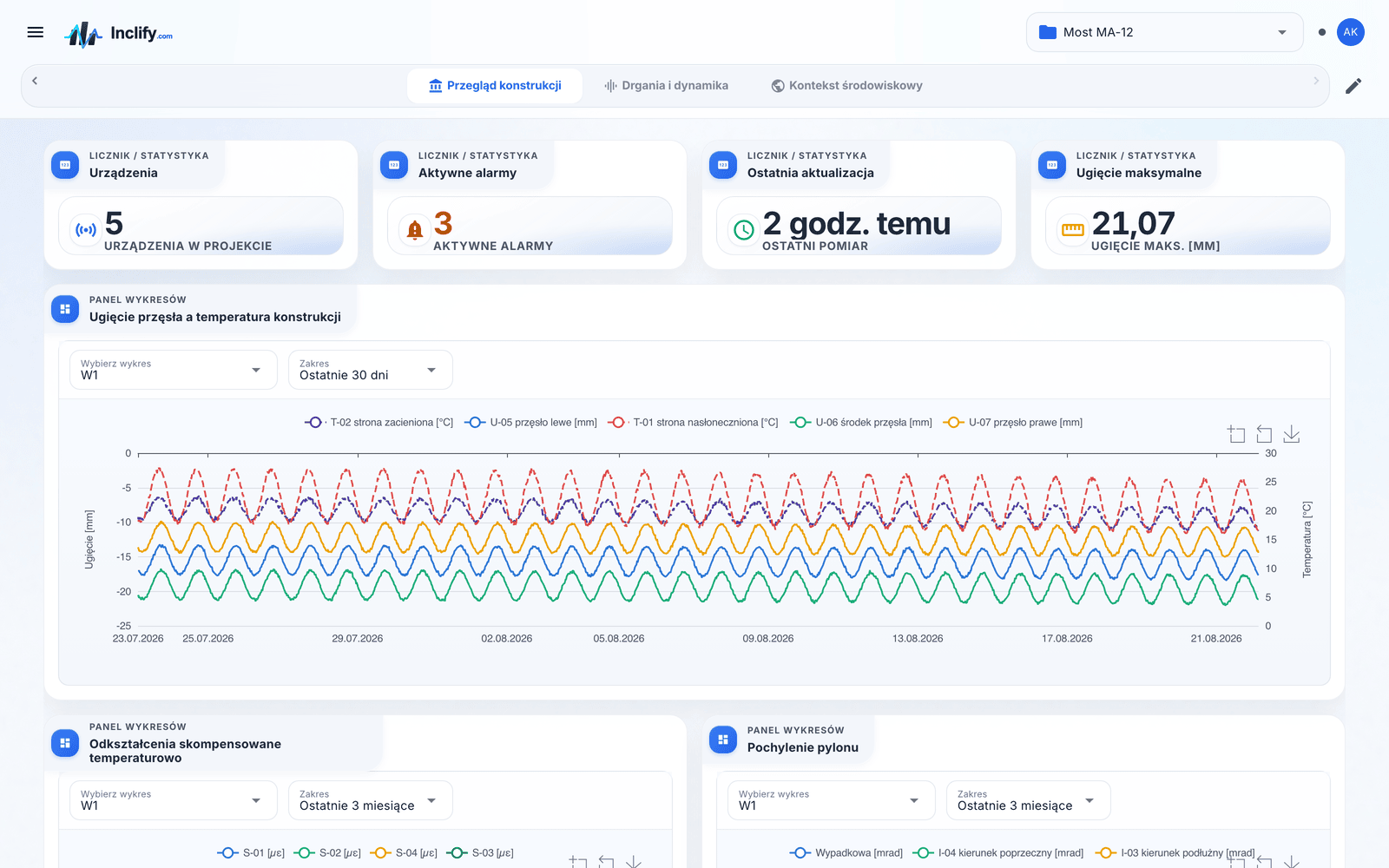Click the "AKTYWNE ALARMY" label
The width and height of the screenshot is (1389, 868).
coord(493,246)
